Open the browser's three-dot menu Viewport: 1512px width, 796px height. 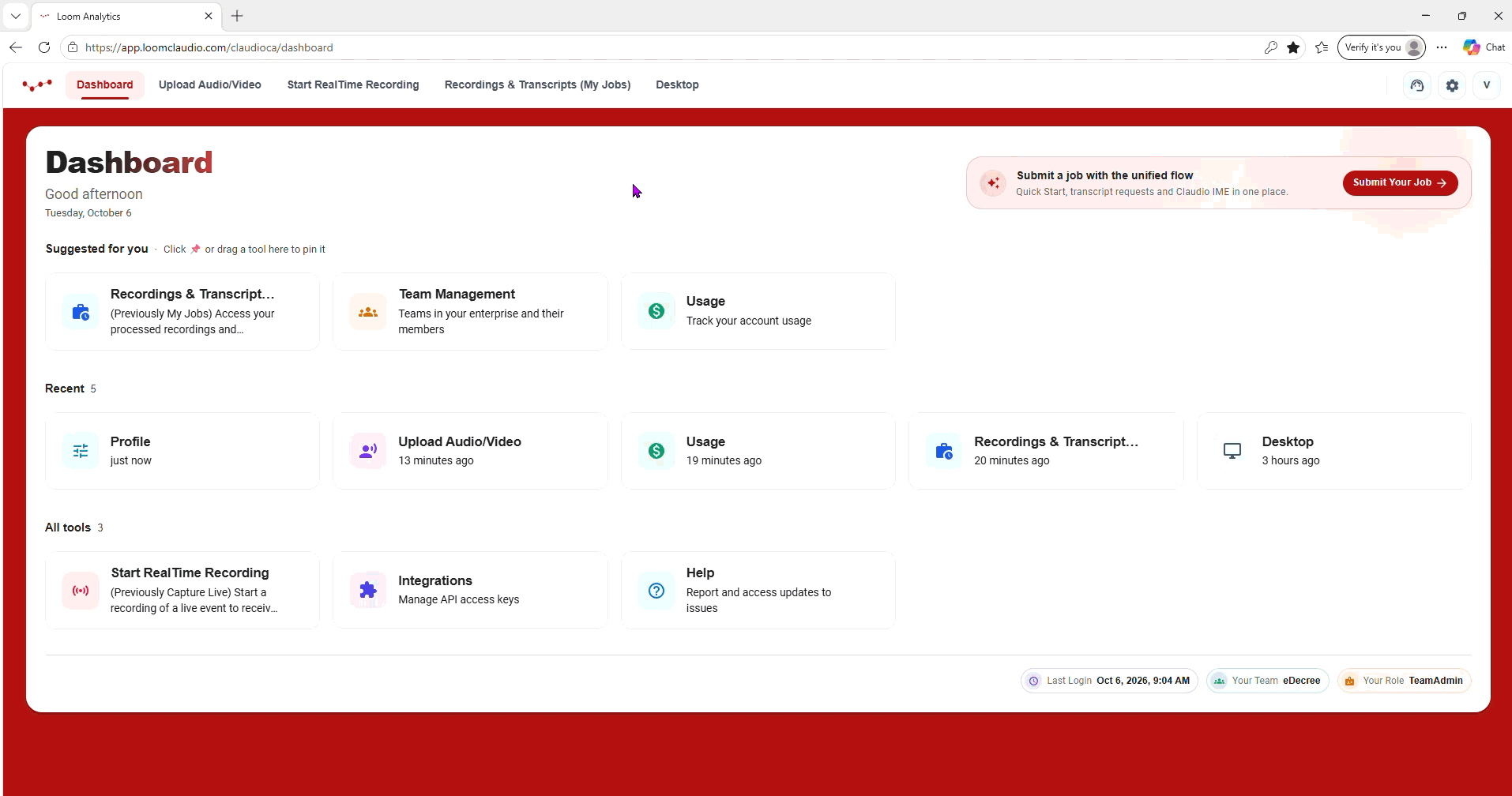(1442, 47)
